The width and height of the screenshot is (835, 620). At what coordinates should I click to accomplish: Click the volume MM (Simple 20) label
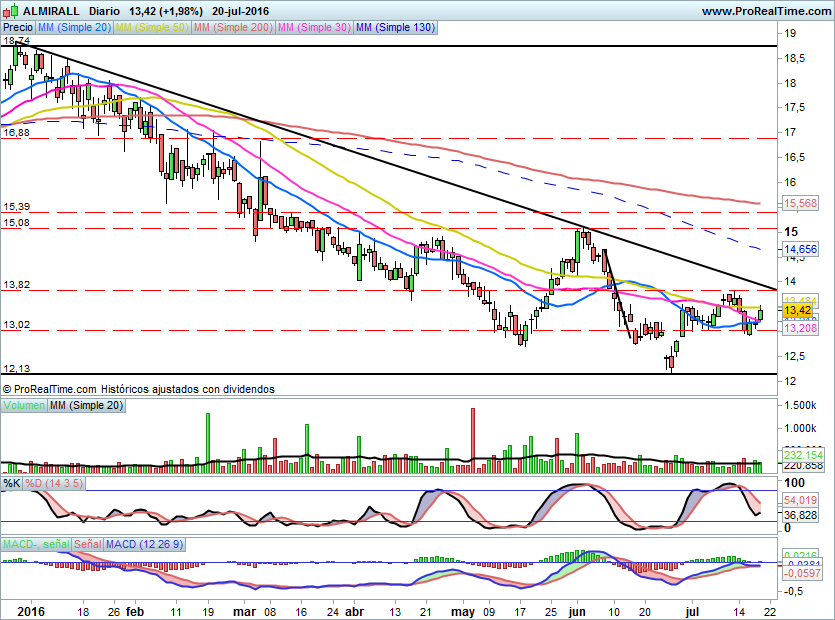(86, 405)
